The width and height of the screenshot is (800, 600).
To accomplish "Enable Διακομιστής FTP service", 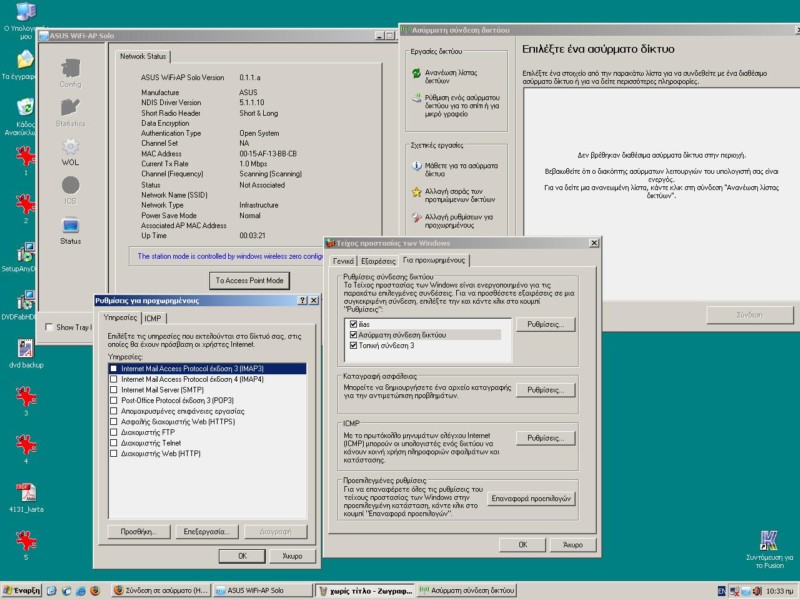I will coord(114,432).
